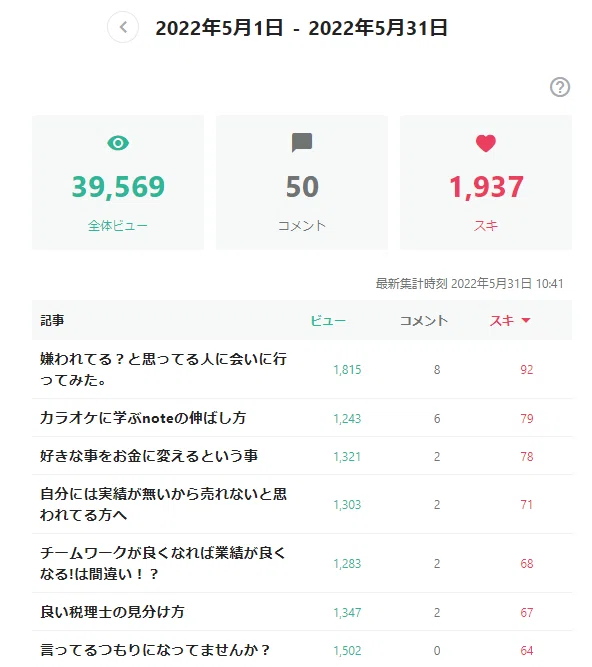The height and width of the screenshot is (667, 592).
Task: Open article 好きな事をお金に変えるという事
Action: click(149, 456)
